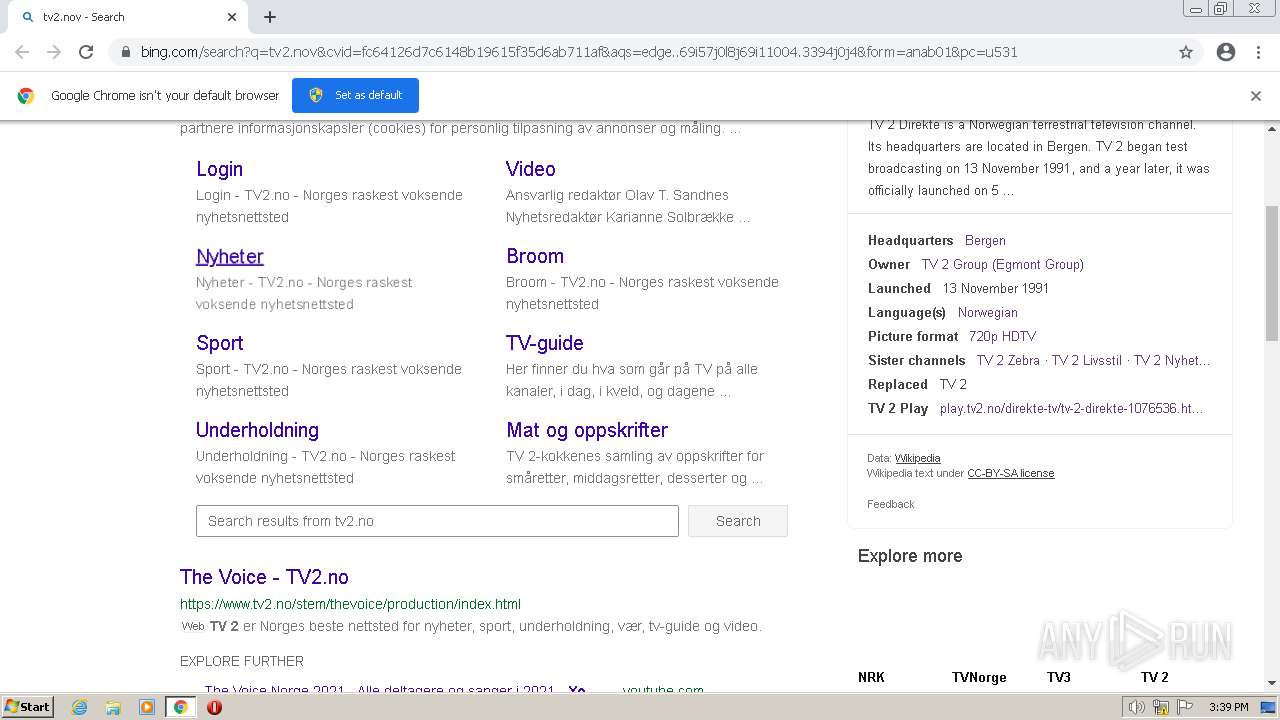Screen dimensions: 1280x720
Task: Click the Norwegian language link
Action: tap(987, 312)
